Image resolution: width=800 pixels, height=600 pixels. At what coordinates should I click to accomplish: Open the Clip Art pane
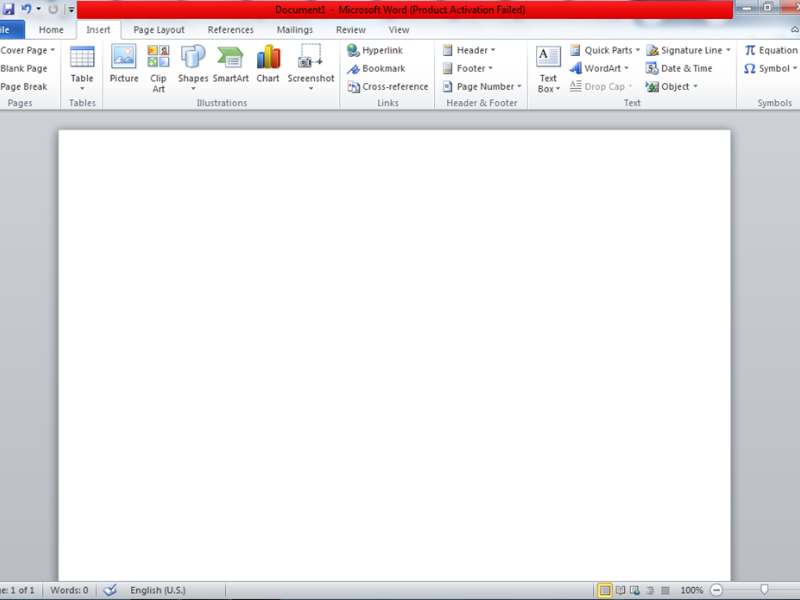pyautogui.click(x=158, y=68)
